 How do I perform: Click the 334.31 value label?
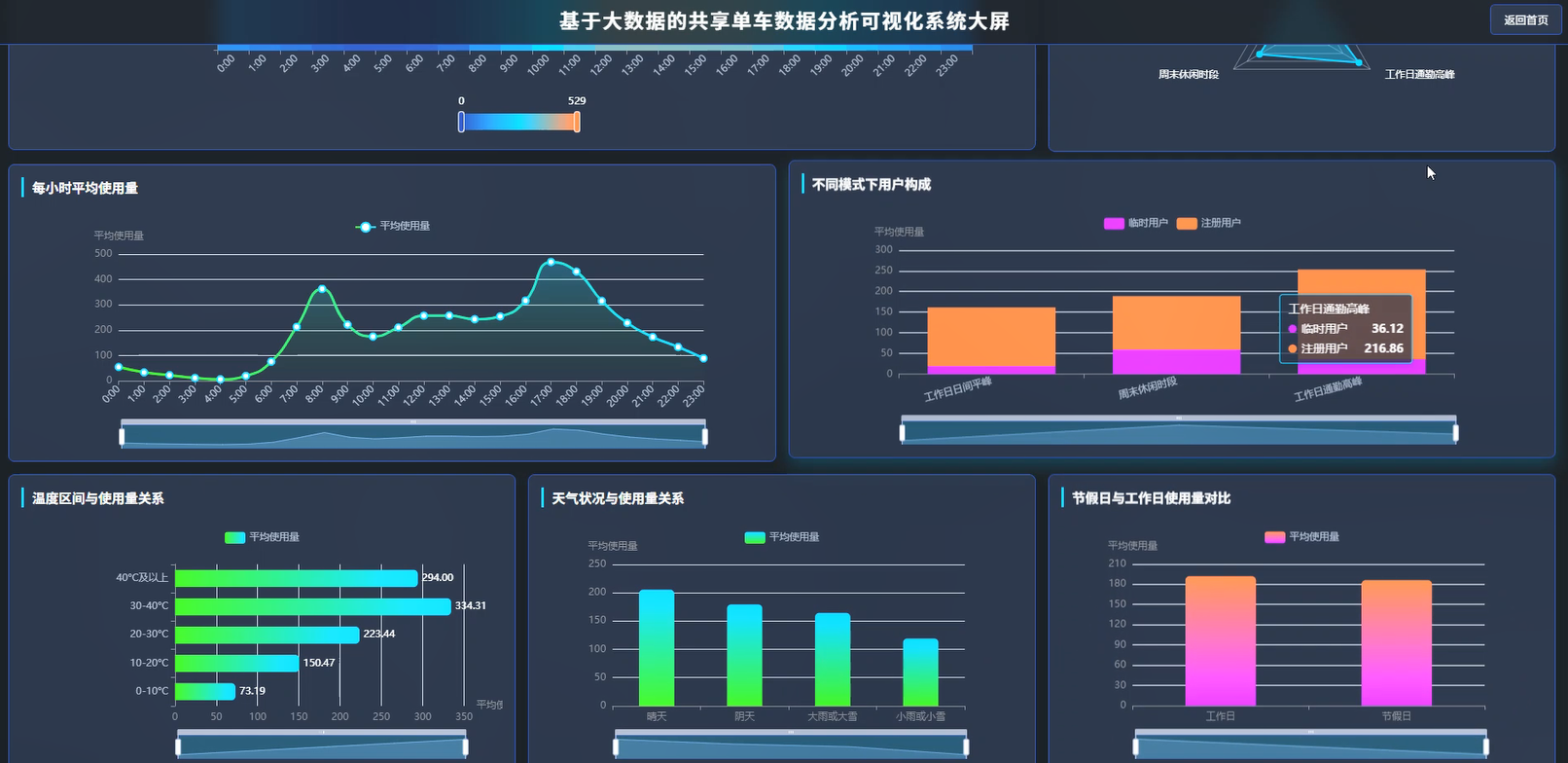pyautogui.click(x=471, y=605)
